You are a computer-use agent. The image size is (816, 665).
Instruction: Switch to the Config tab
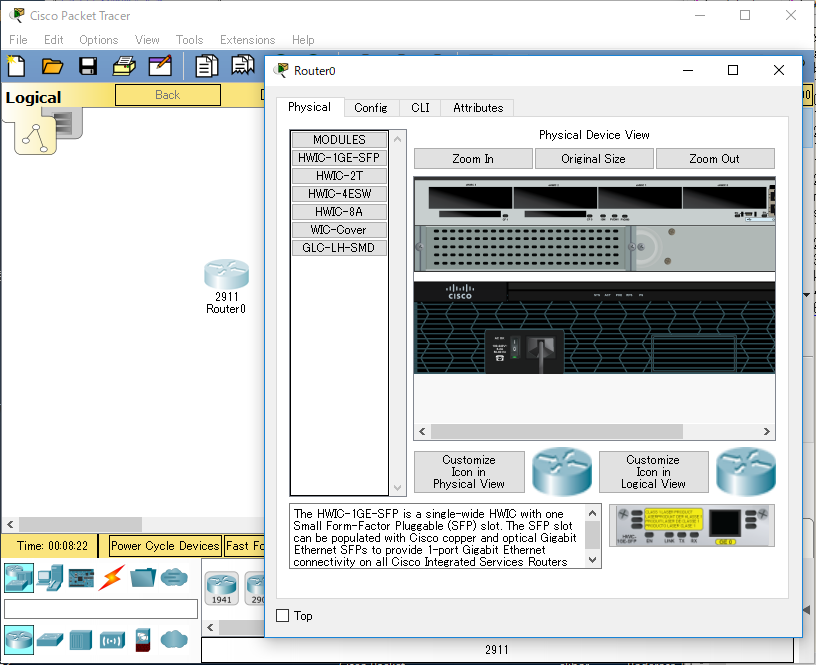371,108
